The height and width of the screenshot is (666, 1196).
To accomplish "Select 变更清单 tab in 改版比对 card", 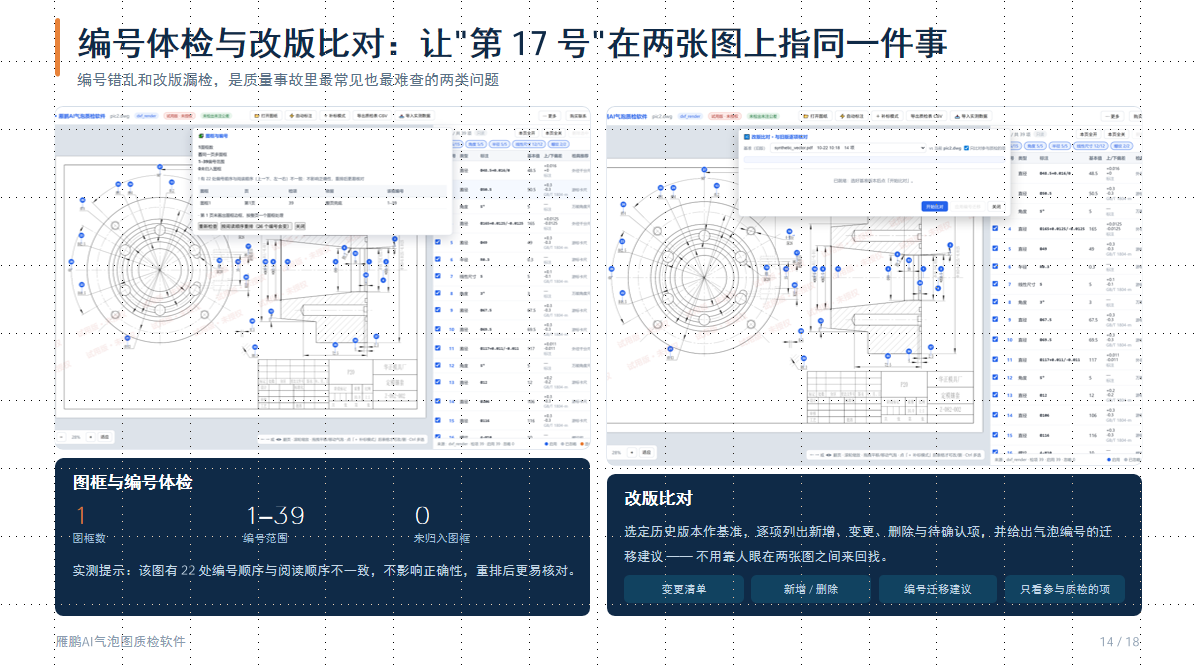I will coord(683,589).
